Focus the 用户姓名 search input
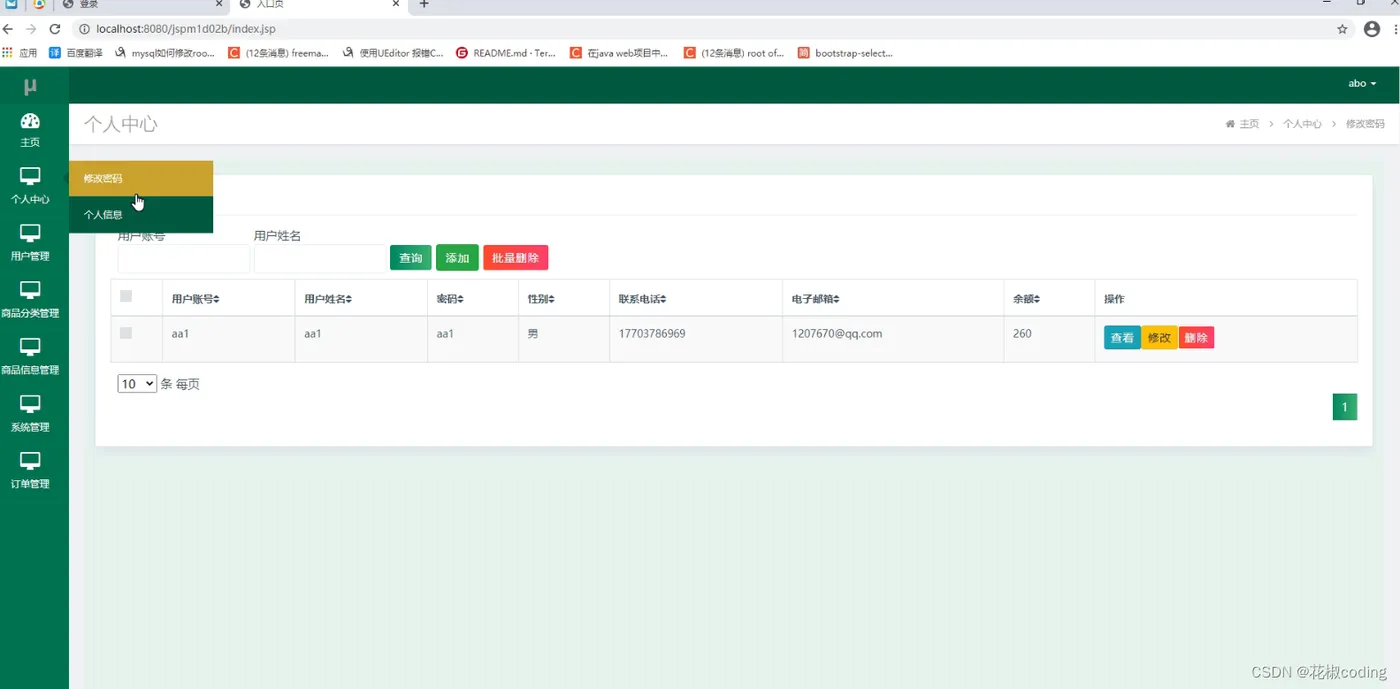The width and height of the screenshot is (1400, 689). [x=320, y=259]
